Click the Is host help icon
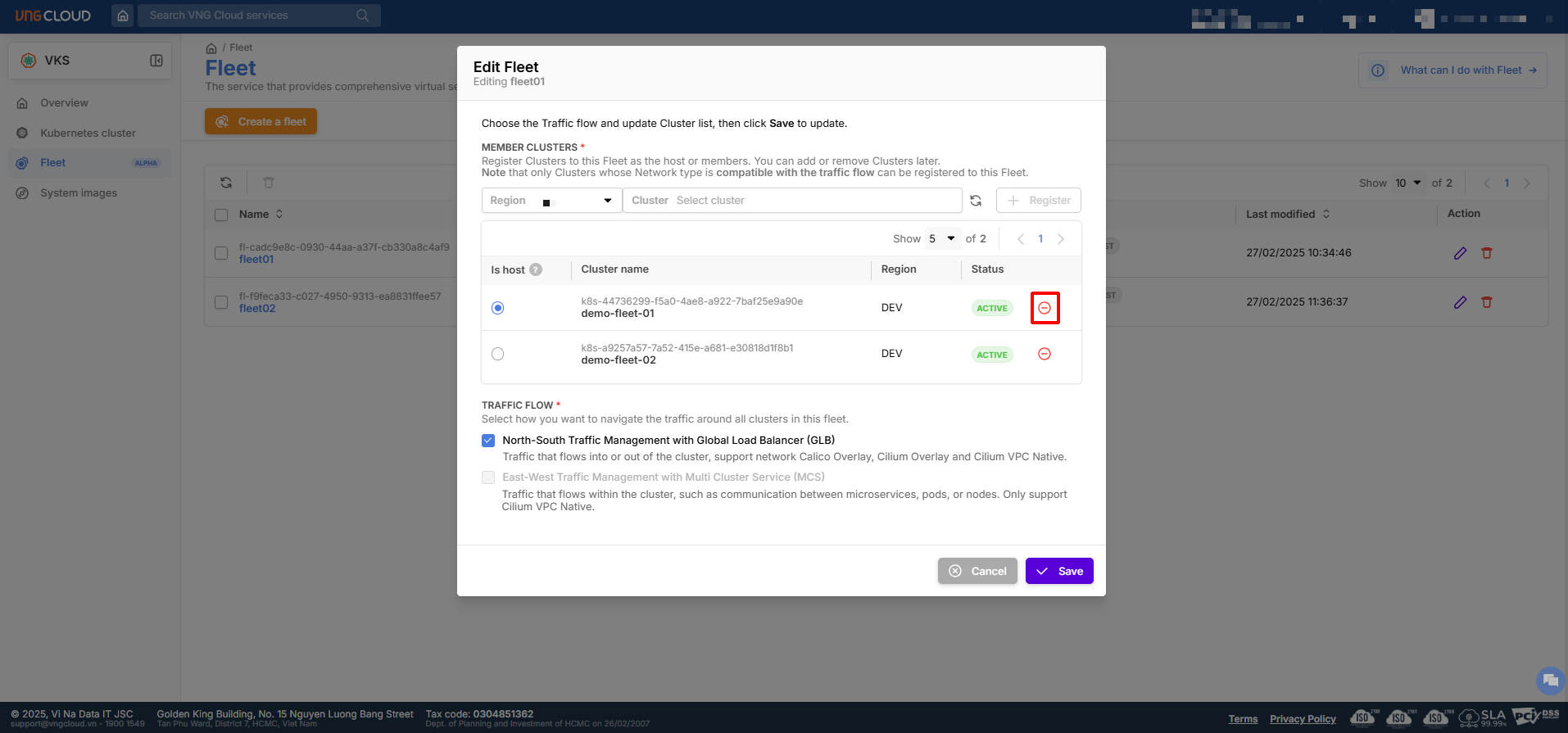Viewport: 1568px width, 733px height. [536, 269]
